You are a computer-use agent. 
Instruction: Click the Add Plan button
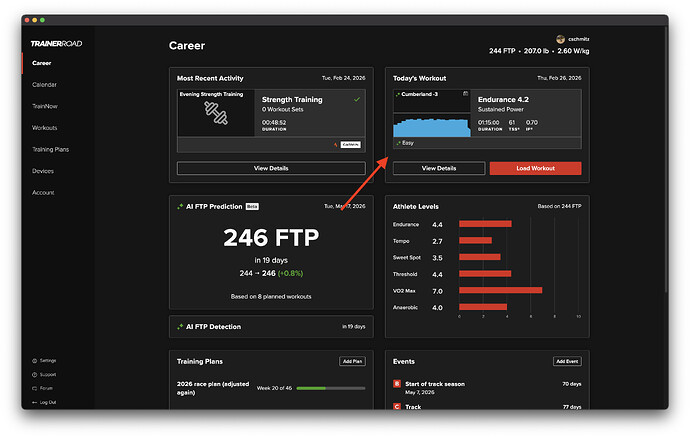[352, 361]
